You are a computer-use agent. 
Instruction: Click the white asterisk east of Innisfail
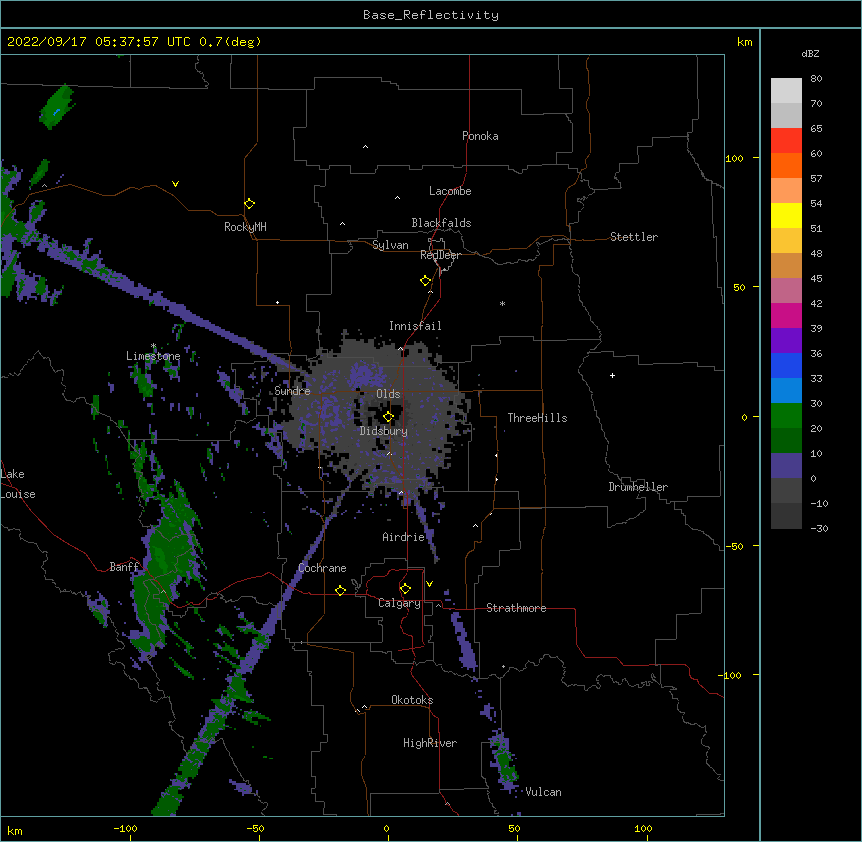coord(502,303)
